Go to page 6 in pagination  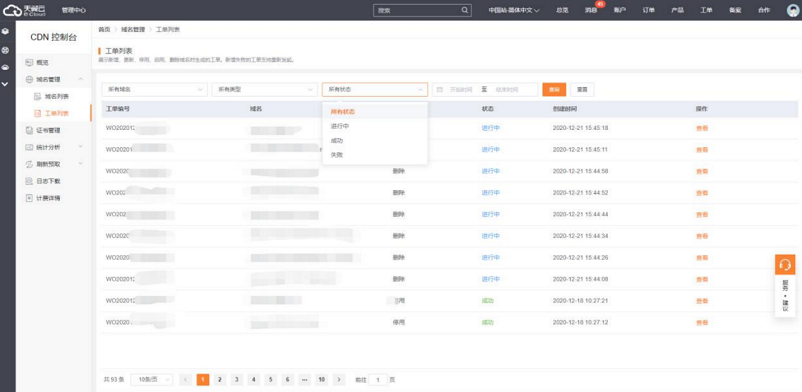click(x=287, y=380)
